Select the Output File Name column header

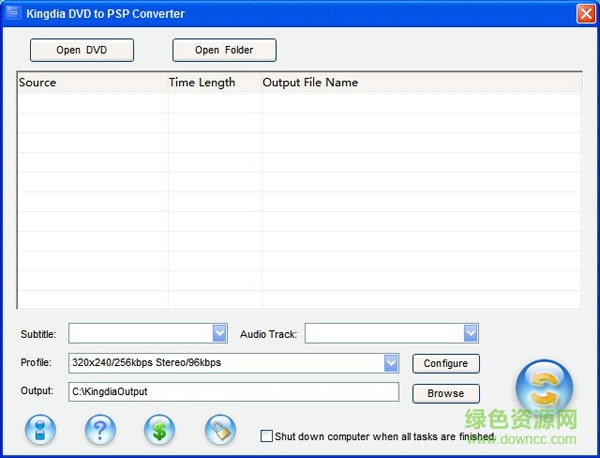point(422,82)
